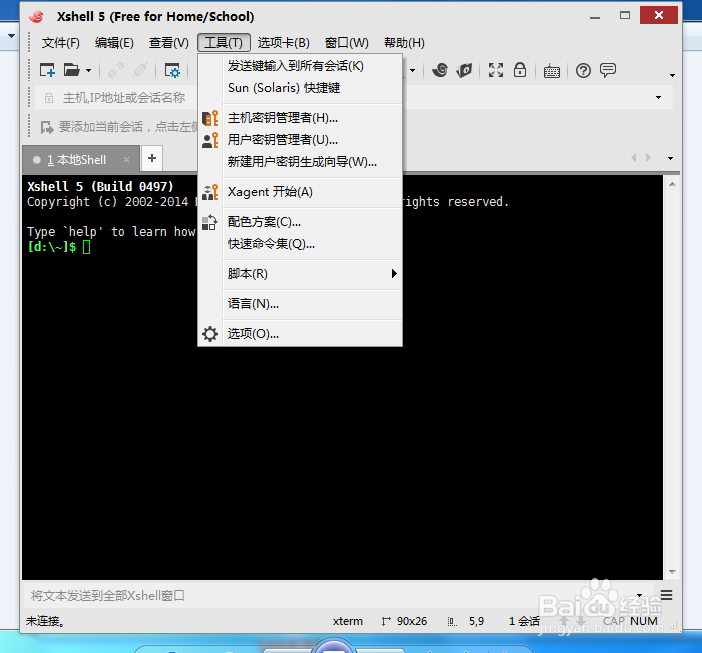Click the 未连接 status text
The width and height of the screenshot is (702, 653).
point(45,621)
